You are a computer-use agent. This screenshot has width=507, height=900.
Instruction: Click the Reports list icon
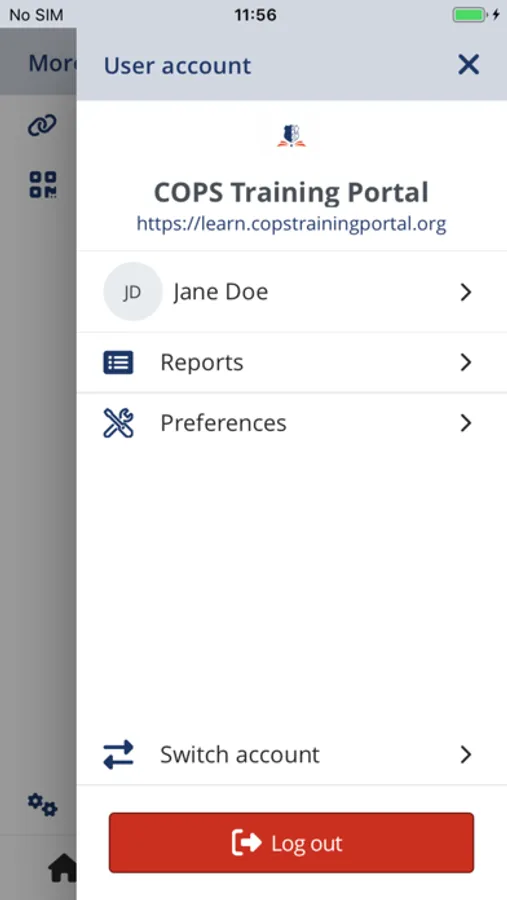tap(118, 363)
